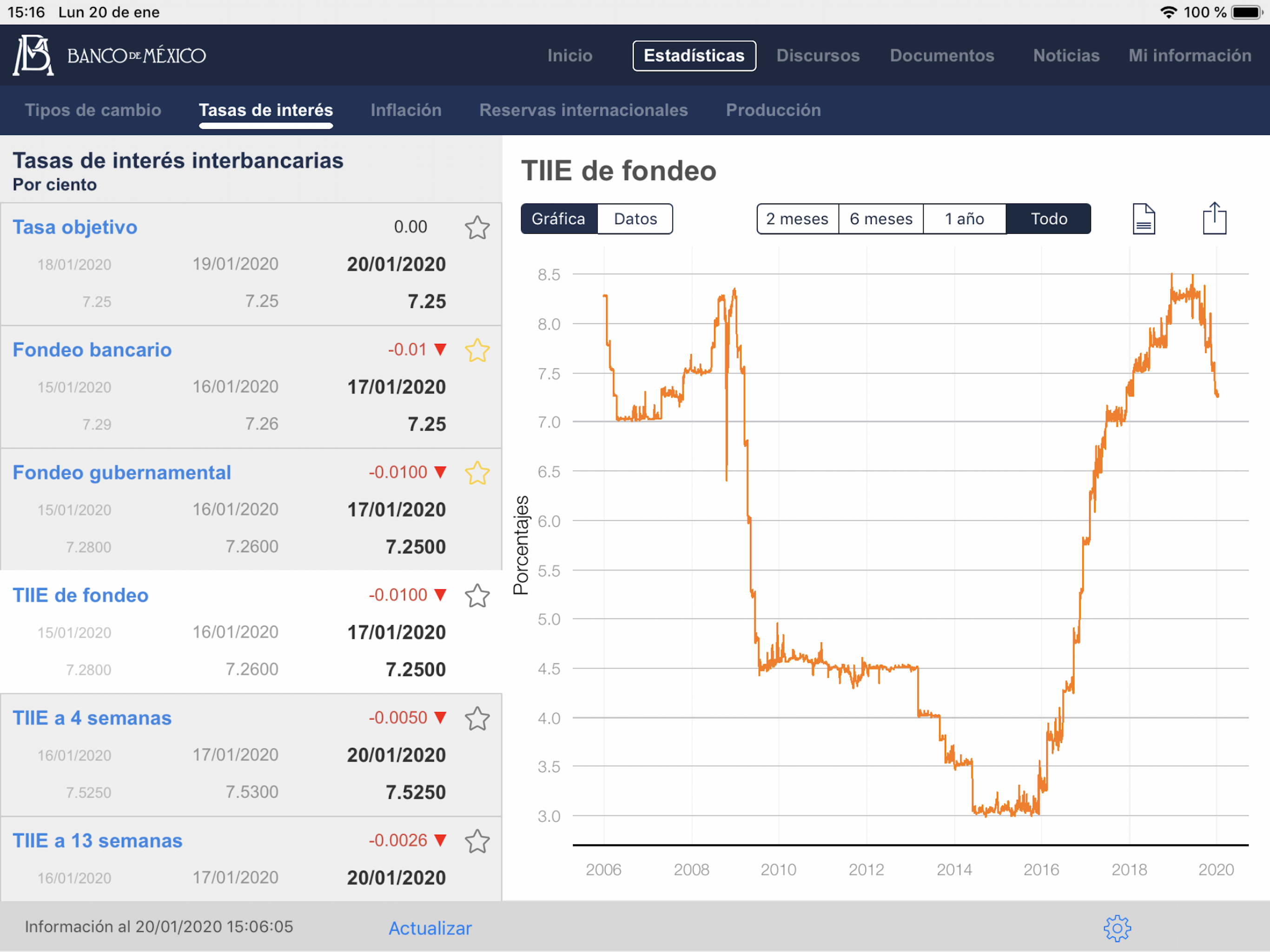Screen dimensions: 1270x952
Task: Open the Producción tab
Action: (773, 110)
